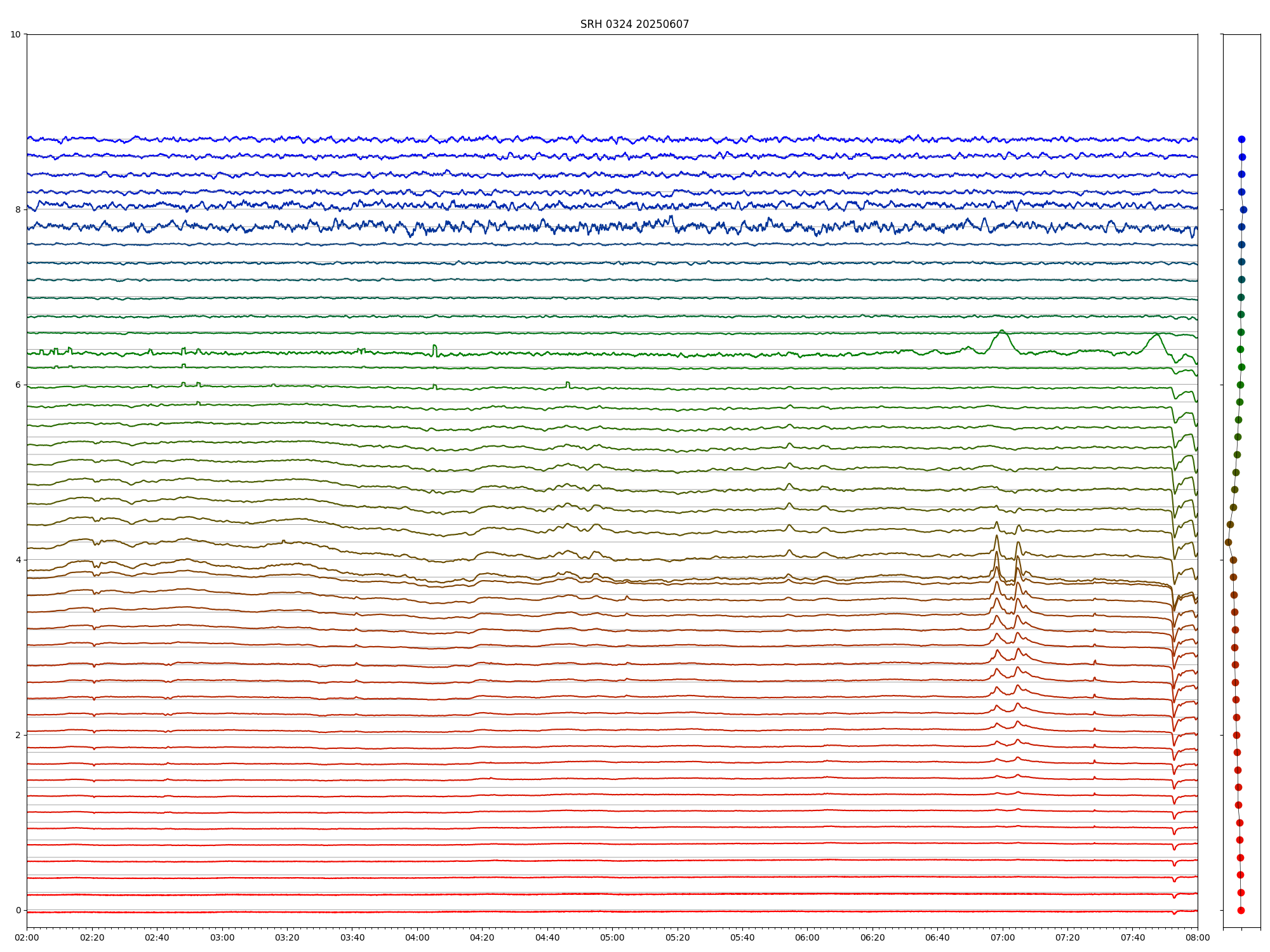
Task: Click the 05:00 time axis label
Action: point(612,937)
